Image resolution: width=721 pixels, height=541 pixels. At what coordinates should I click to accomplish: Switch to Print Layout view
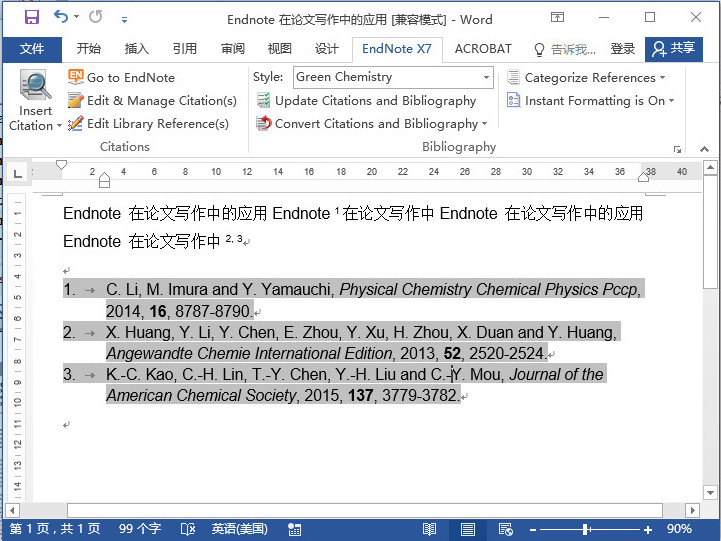tap(468, 530)
